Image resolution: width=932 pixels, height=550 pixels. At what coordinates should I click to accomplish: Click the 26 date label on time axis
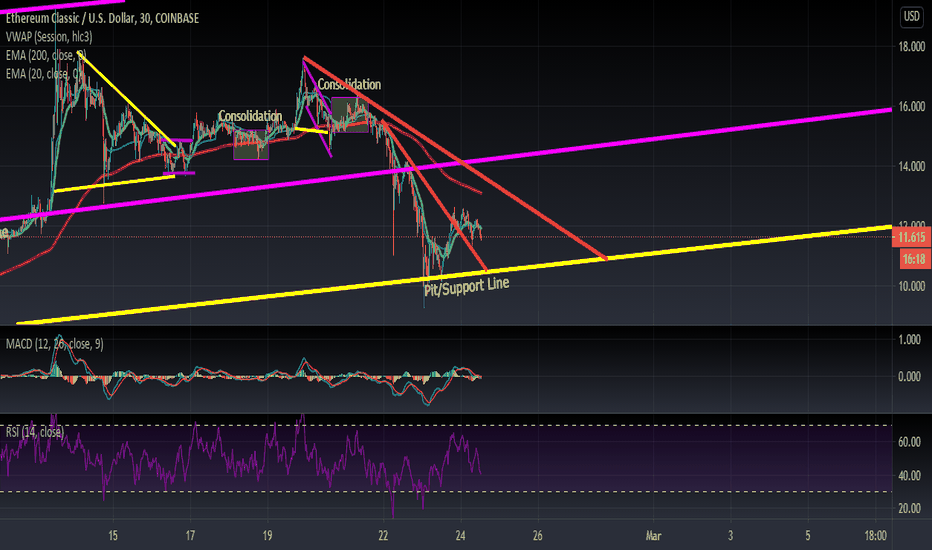tap(538, 536)
